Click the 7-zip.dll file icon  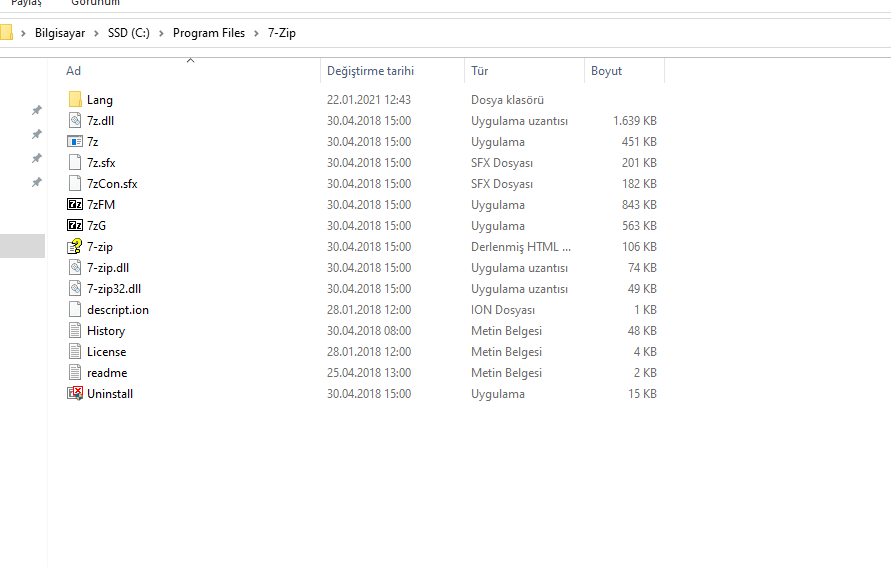pyautogui.click(x=75, y=268)
